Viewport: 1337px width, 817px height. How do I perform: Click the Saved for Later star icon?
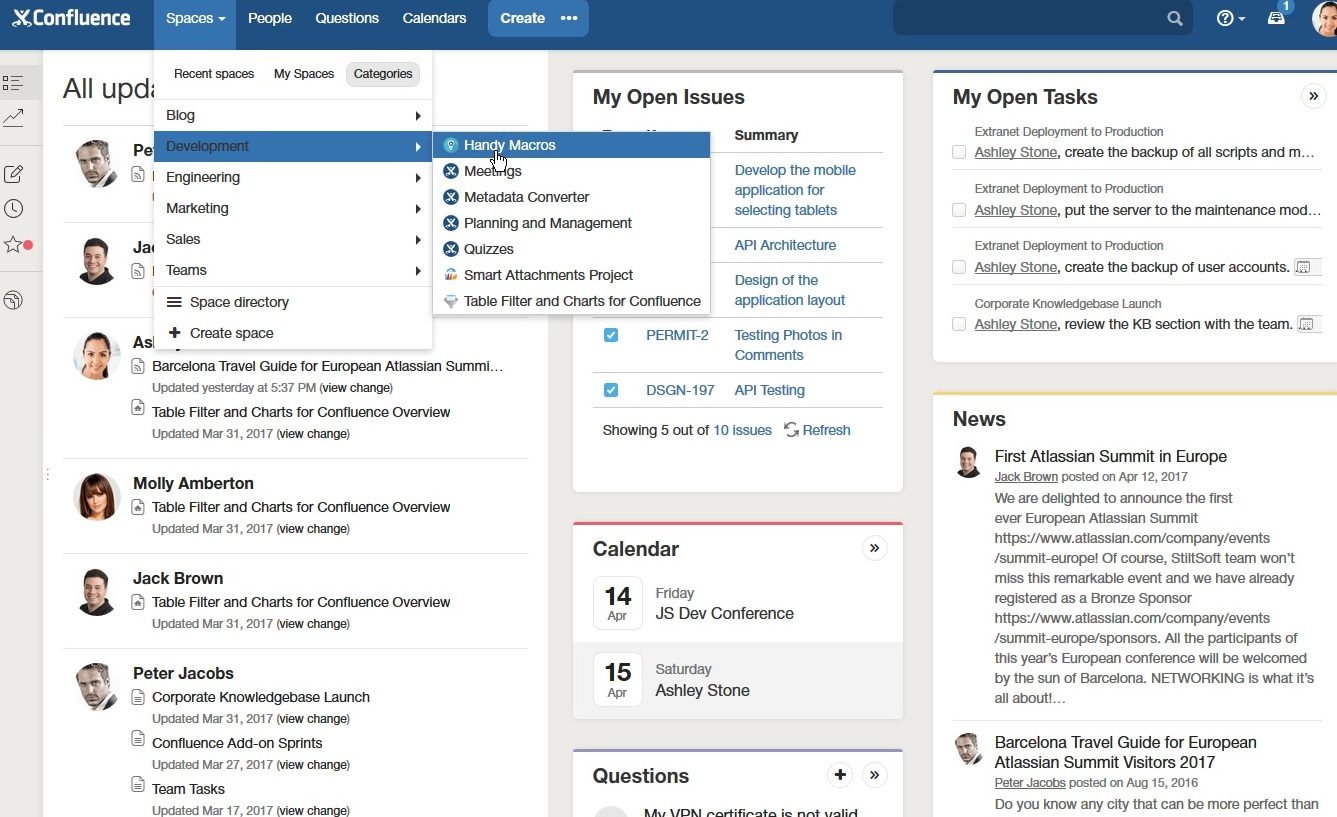[x=16, y=244]
